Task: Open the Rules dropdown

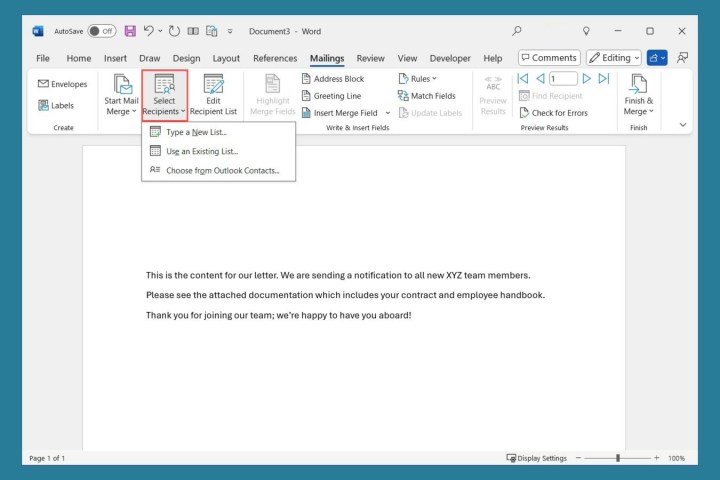Action: coord(419,79)
